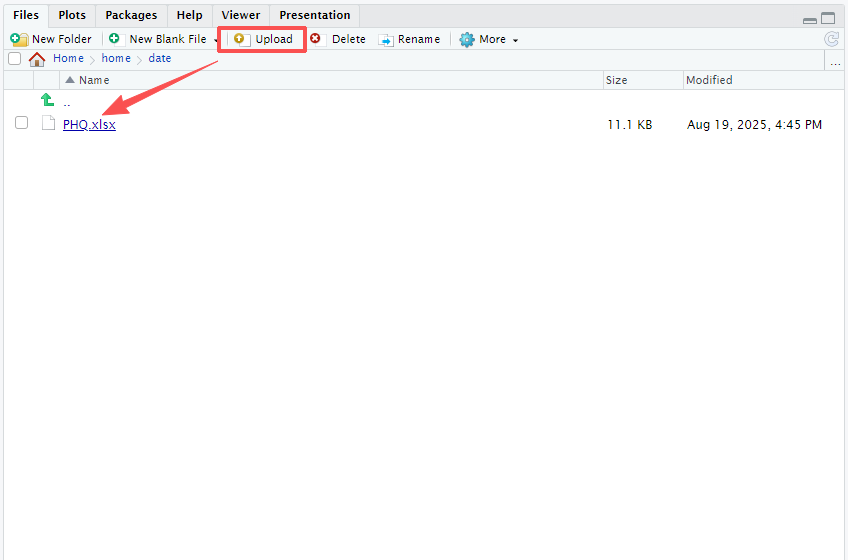Viewport: 848px width, 560px height.
Task: Go to the home directory via the house icon
Action: [x=37, y=59]
